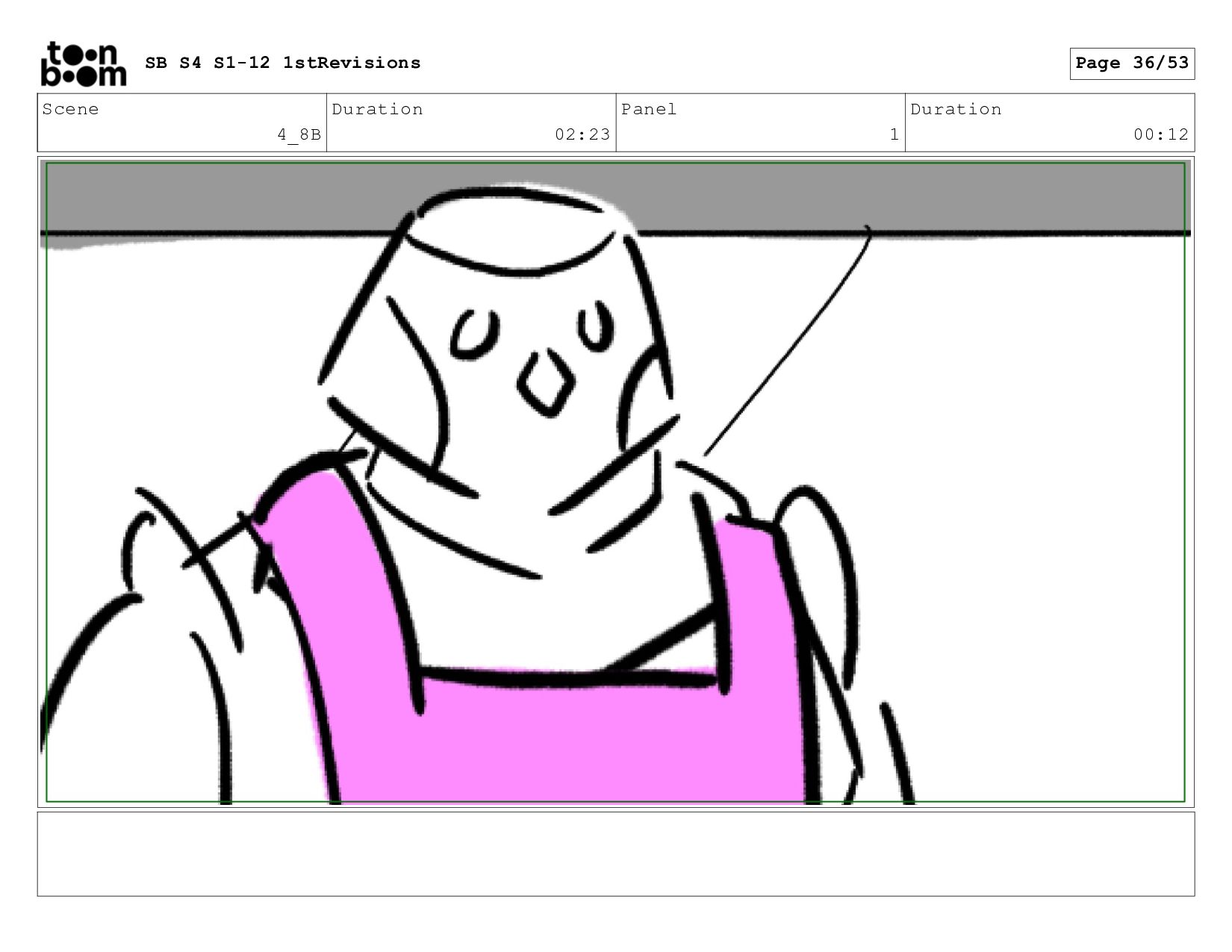1232x952 pixels.
Task: Click the 'Scene' header label
Action: [x=70, y=109]
